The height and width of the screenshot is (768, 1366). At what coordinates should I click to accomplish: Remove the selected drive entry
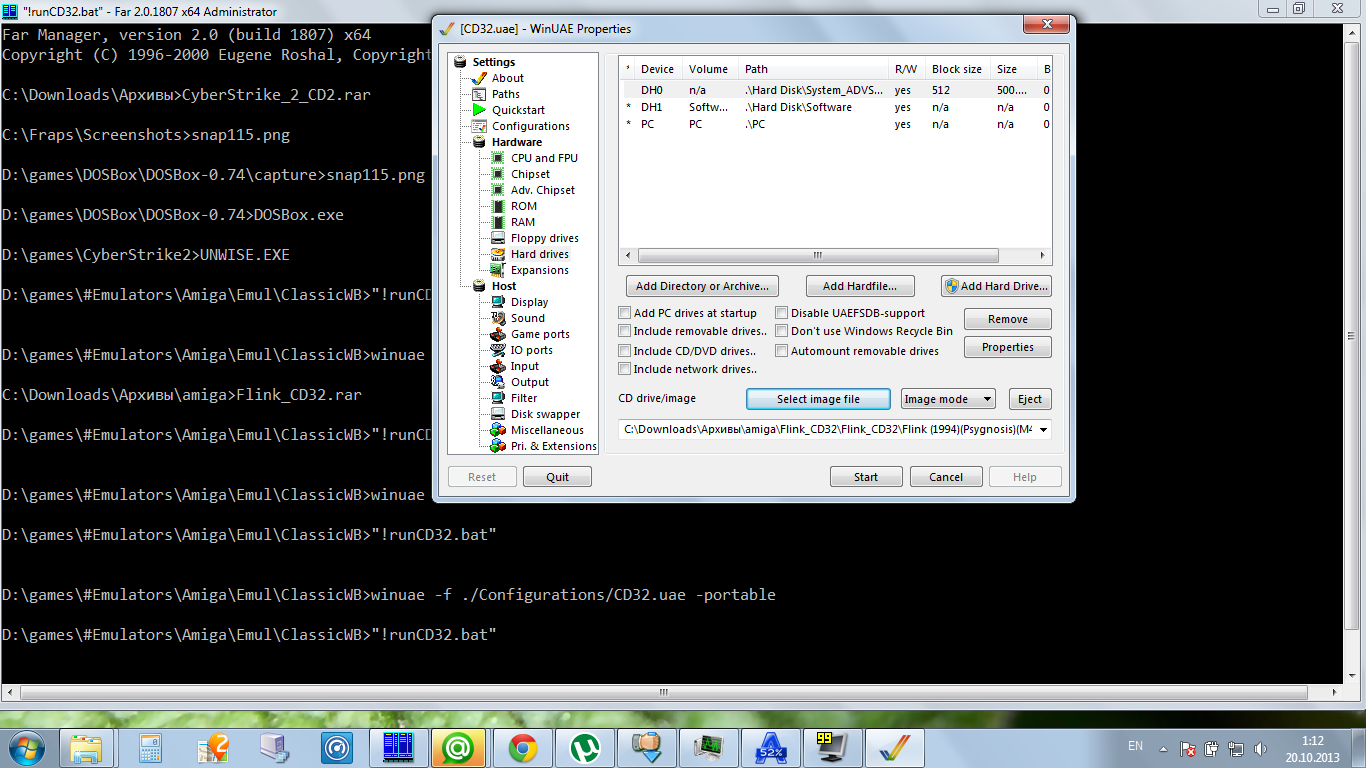(1008, 319)
